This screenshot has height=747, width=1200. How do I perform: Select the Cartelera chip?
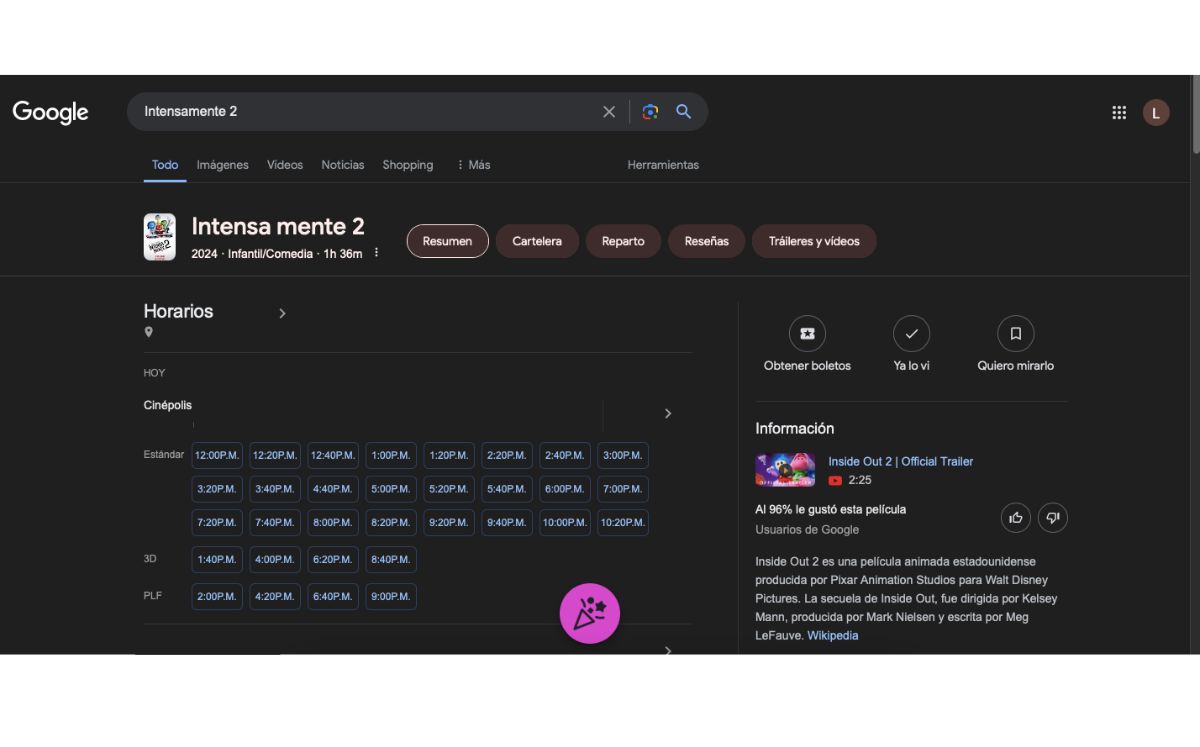click(x=537, y=241)
